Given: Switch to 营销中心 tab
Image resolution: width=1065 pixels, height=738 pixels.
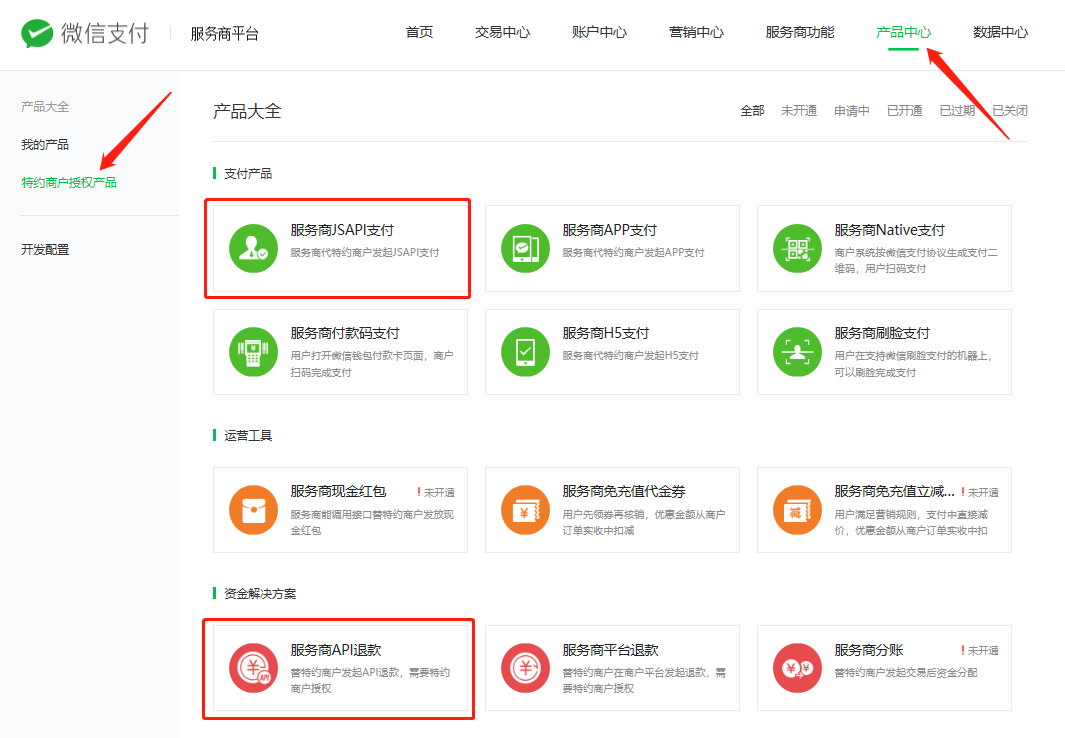Looking at the screenshot, I should [x=696, y=32].
